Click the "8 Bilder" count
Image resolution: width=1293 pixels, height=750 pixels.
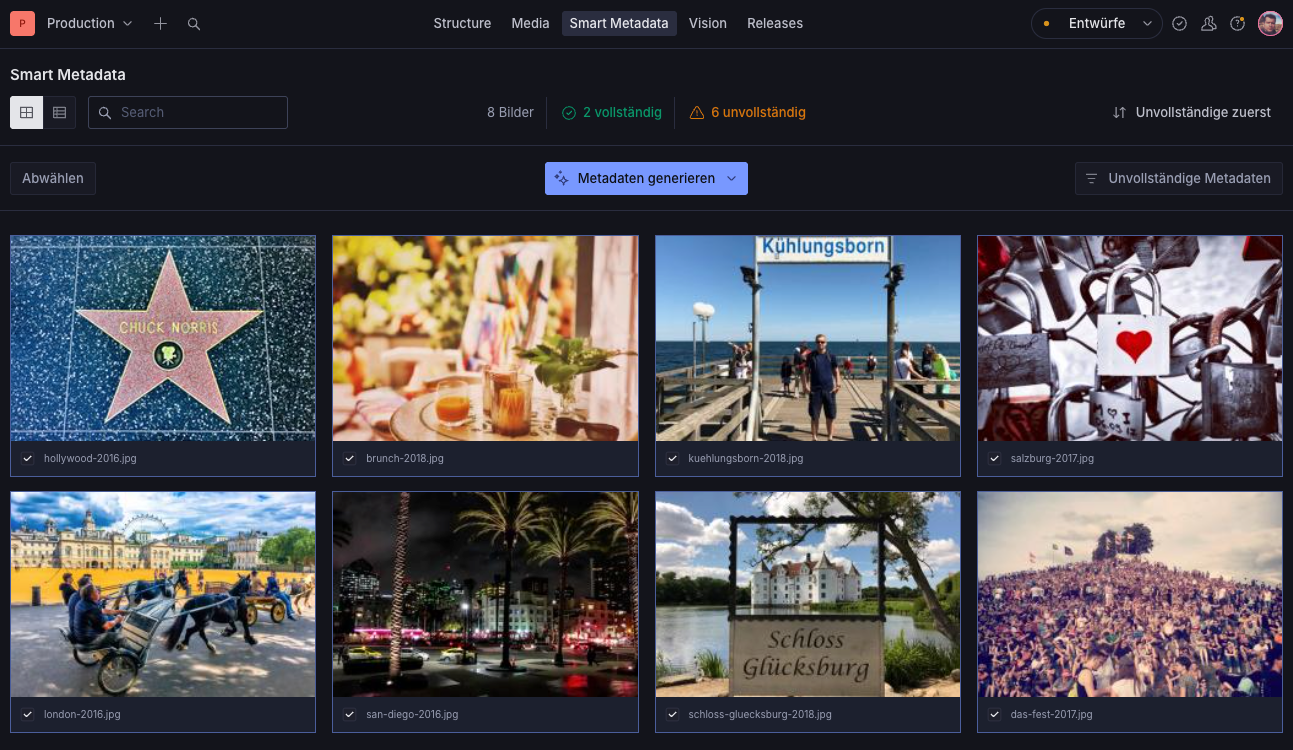click(510, 112)
